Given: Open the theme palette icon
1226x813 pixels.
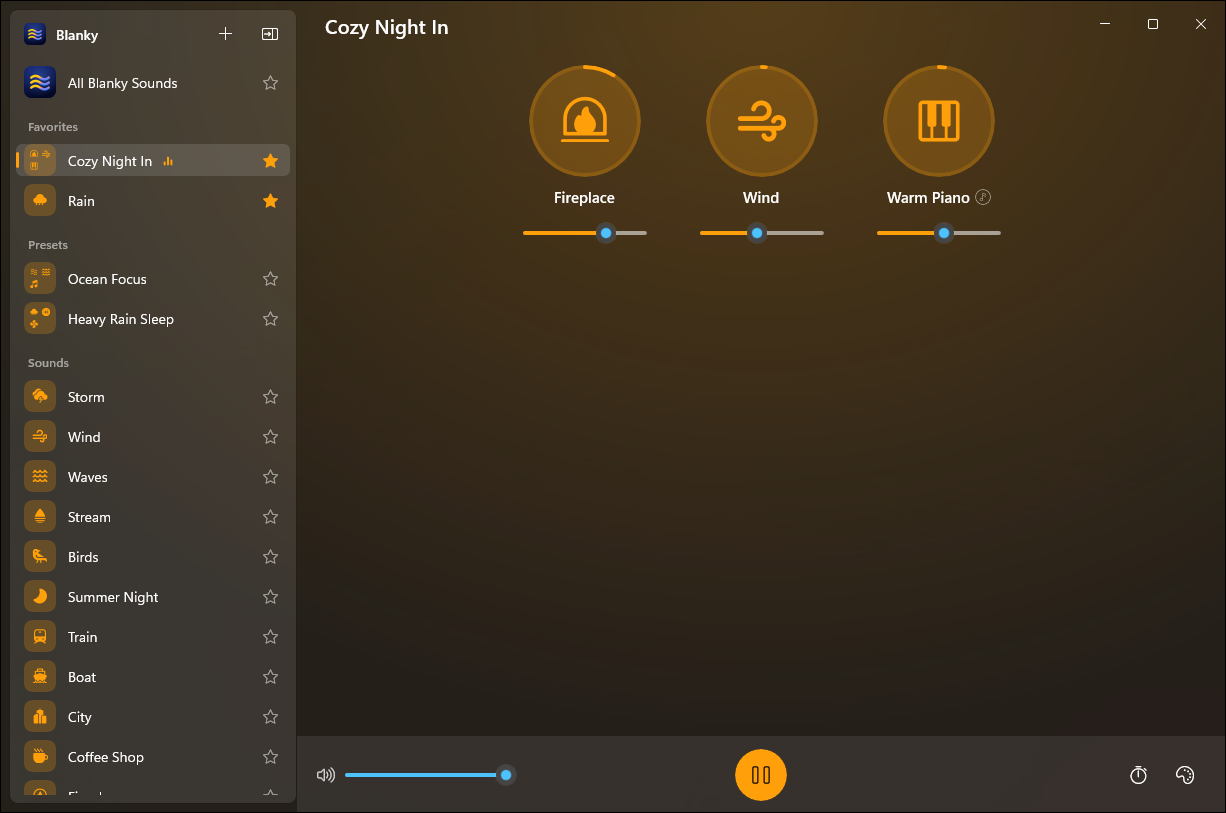Looking at the screenshot, I should click(1185, 775).
